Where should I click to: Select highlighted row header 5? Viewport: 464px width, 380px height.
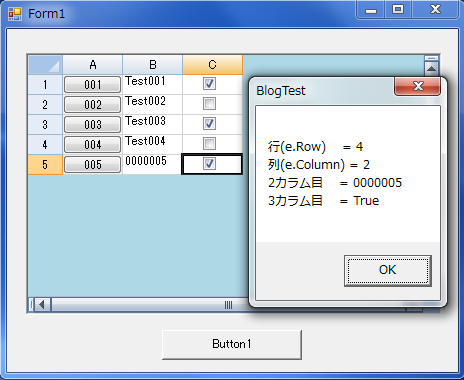click(x=45, y=165)
